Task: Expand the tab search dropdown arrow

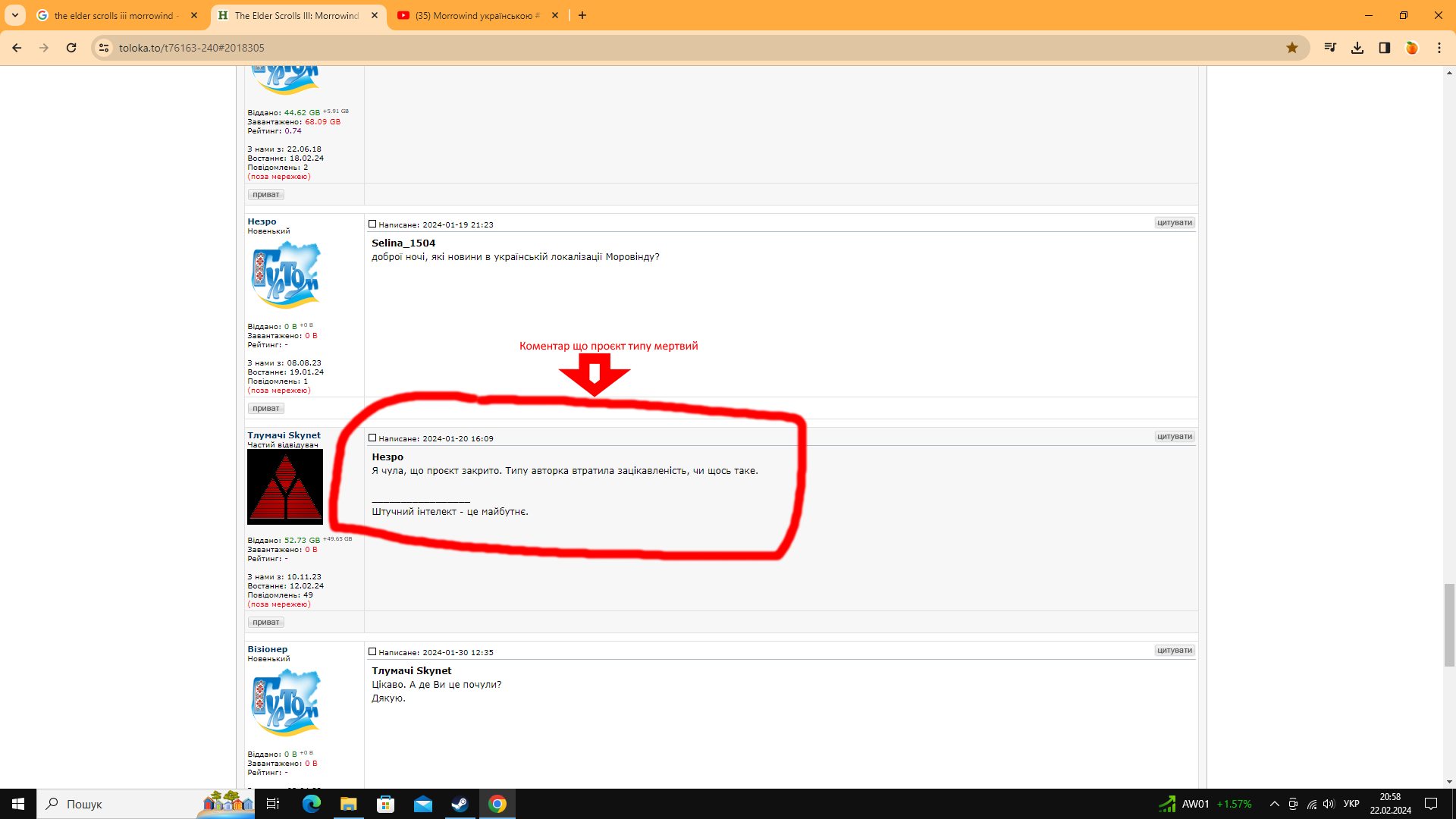Action: [15, 15]
